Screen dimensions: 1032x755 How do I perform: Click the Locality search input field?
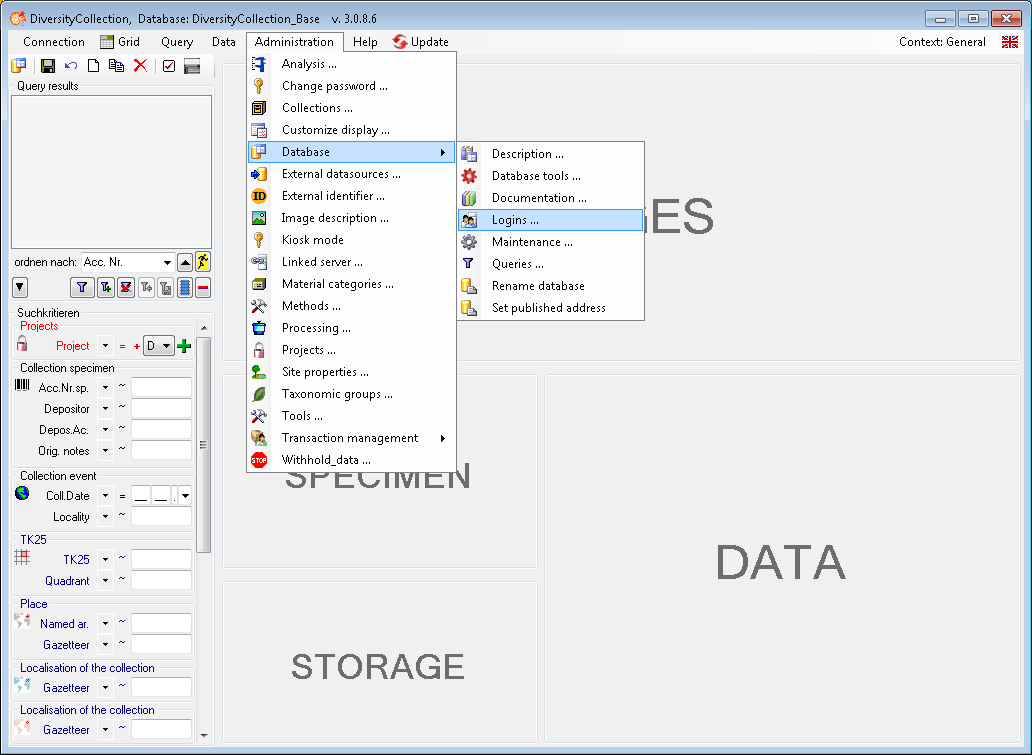(161, 517)
